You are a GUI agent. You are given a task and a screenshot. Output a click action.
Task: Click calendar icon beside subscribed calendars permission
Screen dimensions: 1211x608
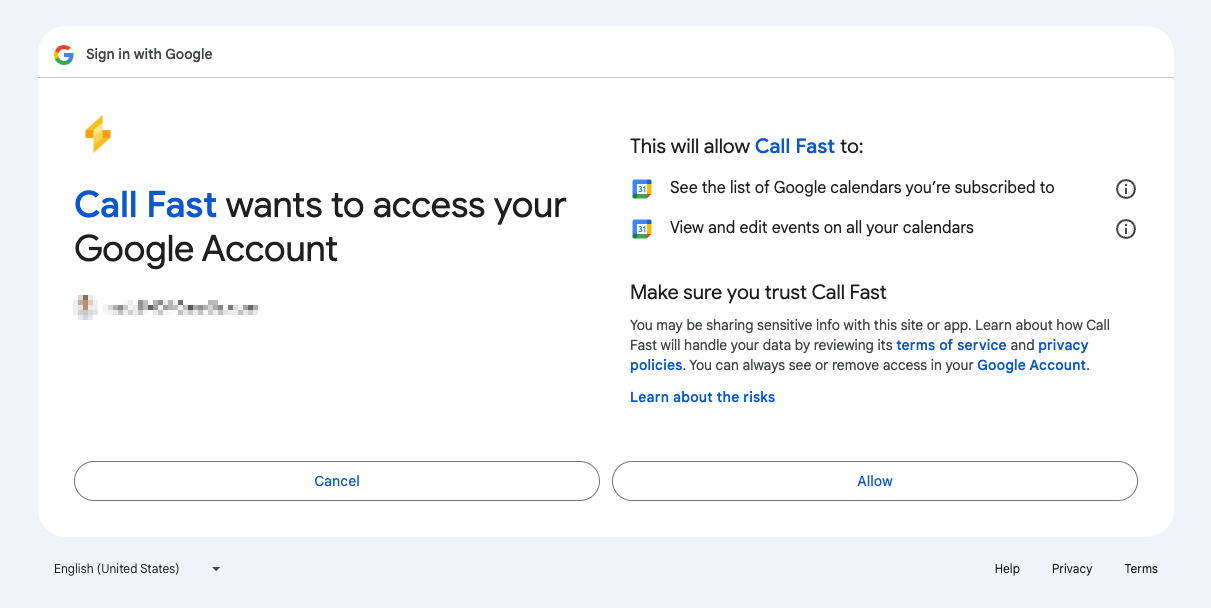[642, 188]
